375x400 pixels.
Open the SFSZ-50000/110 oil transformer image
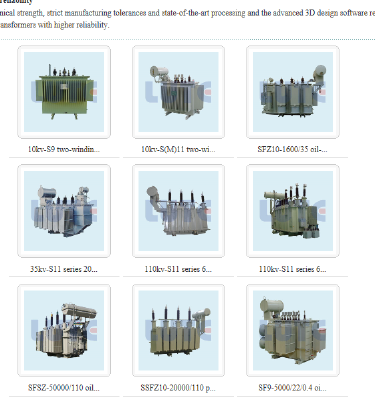(x=64, y=330)
